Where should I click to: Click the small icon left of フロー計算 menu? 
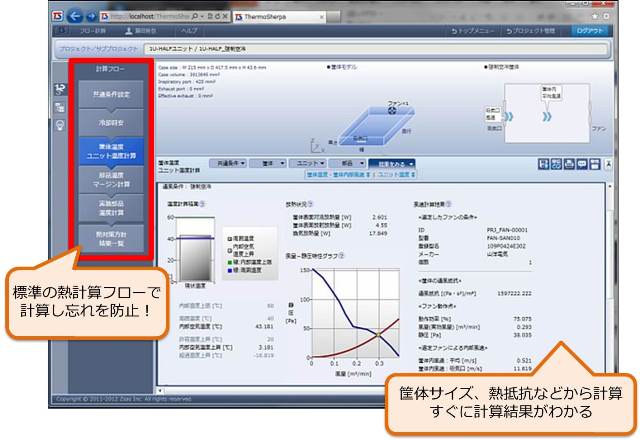(x=61, y=31)
